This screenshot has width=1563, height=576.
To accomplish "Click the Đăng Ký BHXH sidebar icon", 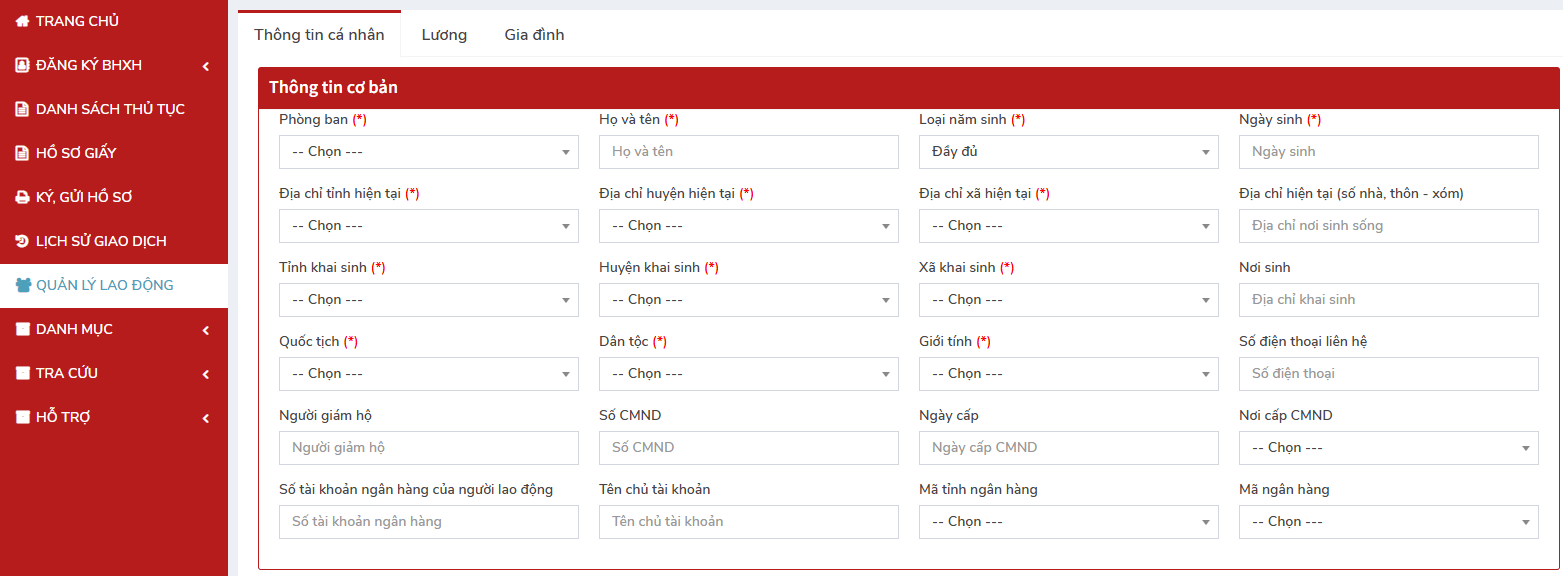I will click(22, 65).
